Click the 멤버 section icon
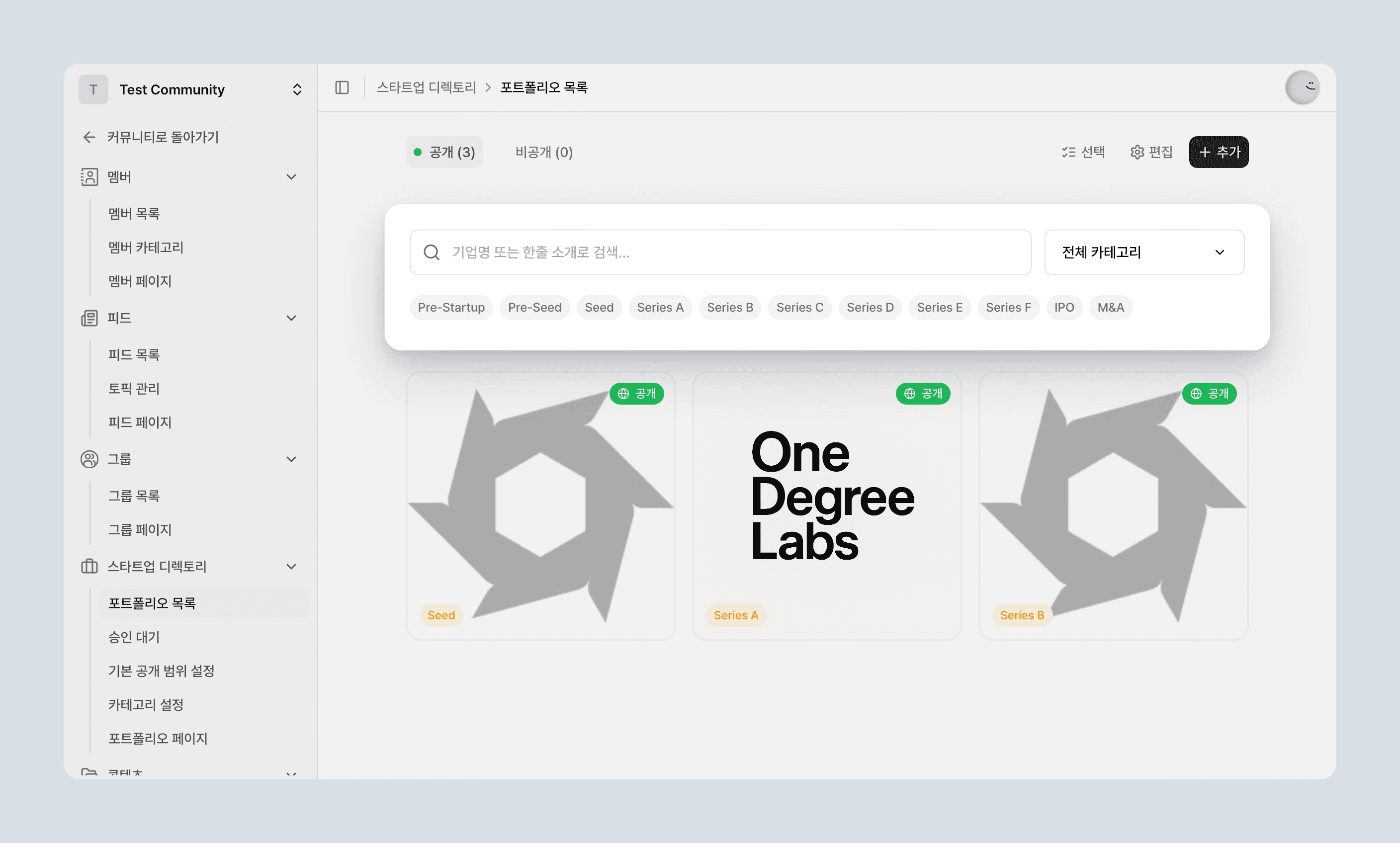The image size is (1400, 843). tap(89, 176)
